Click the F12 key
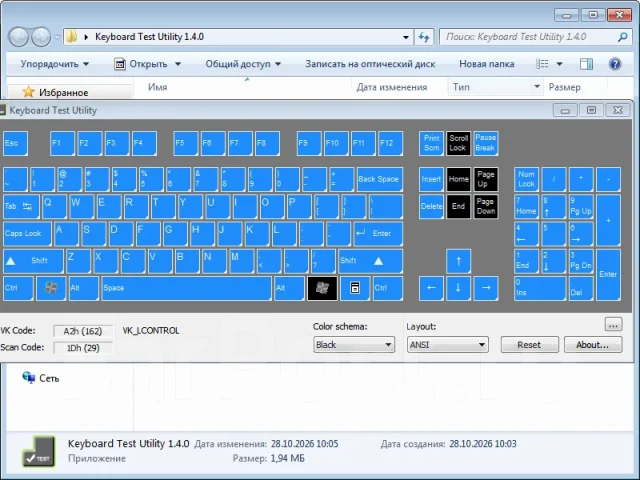The height and width of the screenshot is (480, 640). pos(390,143)
